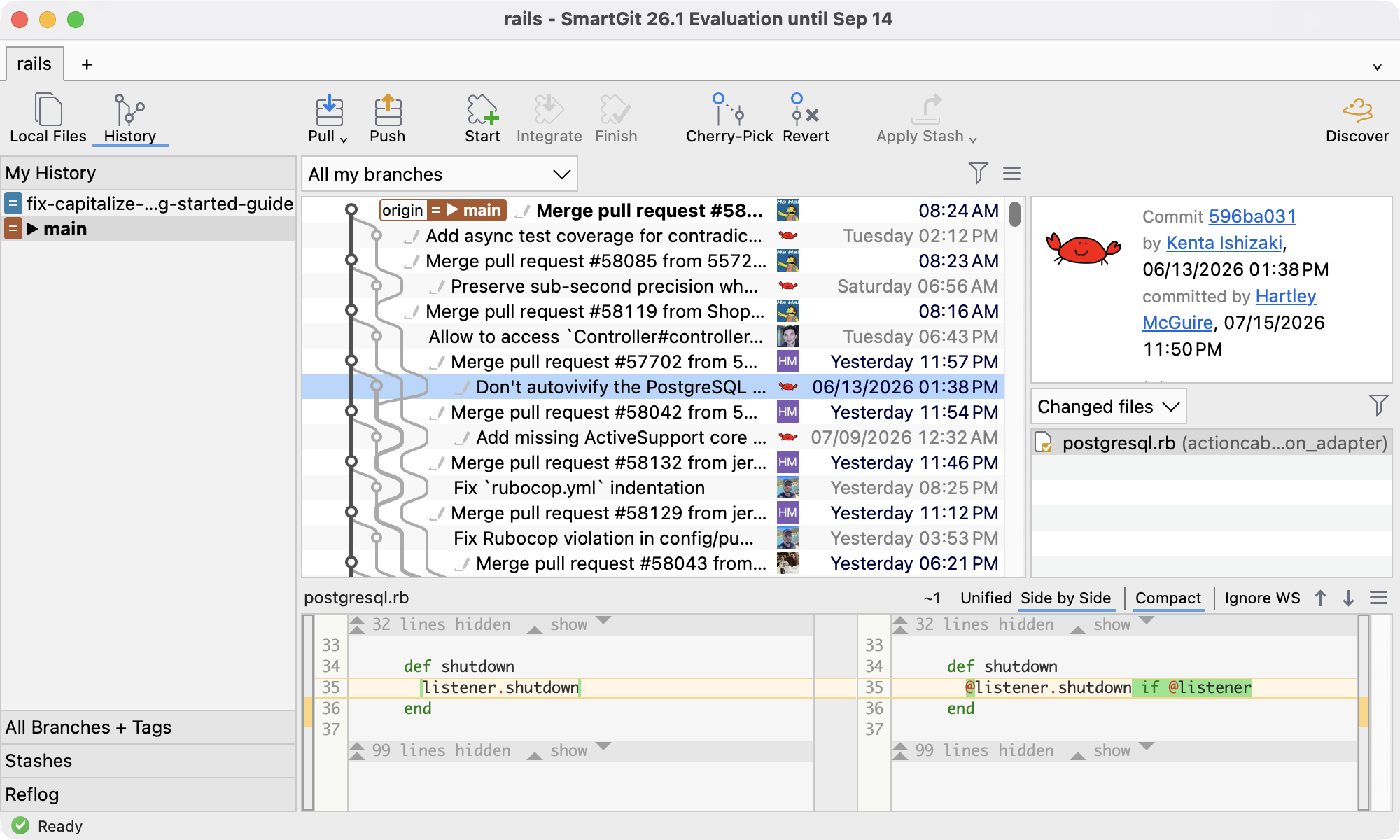Click the Kenta Ishizaki author link

(1224, 243)
